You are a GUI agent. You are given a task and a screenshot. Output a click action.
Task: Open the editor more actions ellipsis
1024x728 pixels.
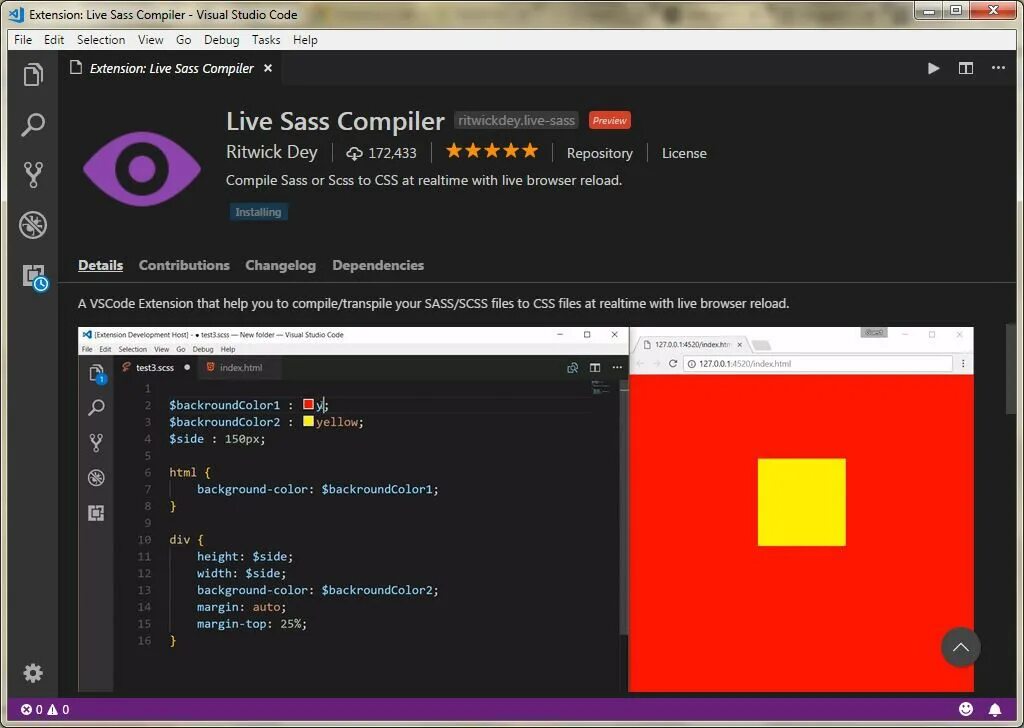pyautogui.click(x=998, y=68)
